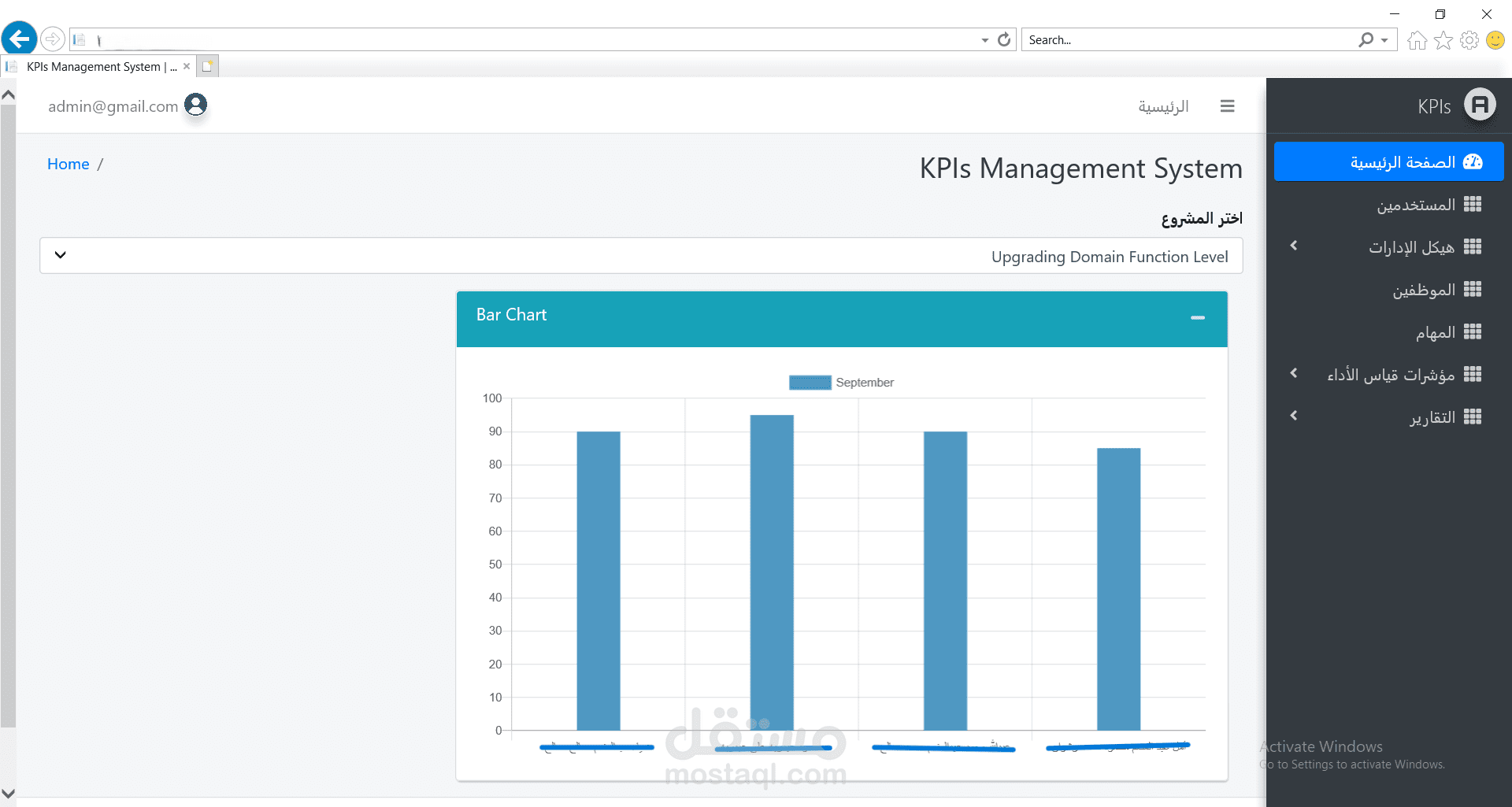Open الموظفين employees menu item
The height and width of the screenshot is (807, 1512).
1389,290
